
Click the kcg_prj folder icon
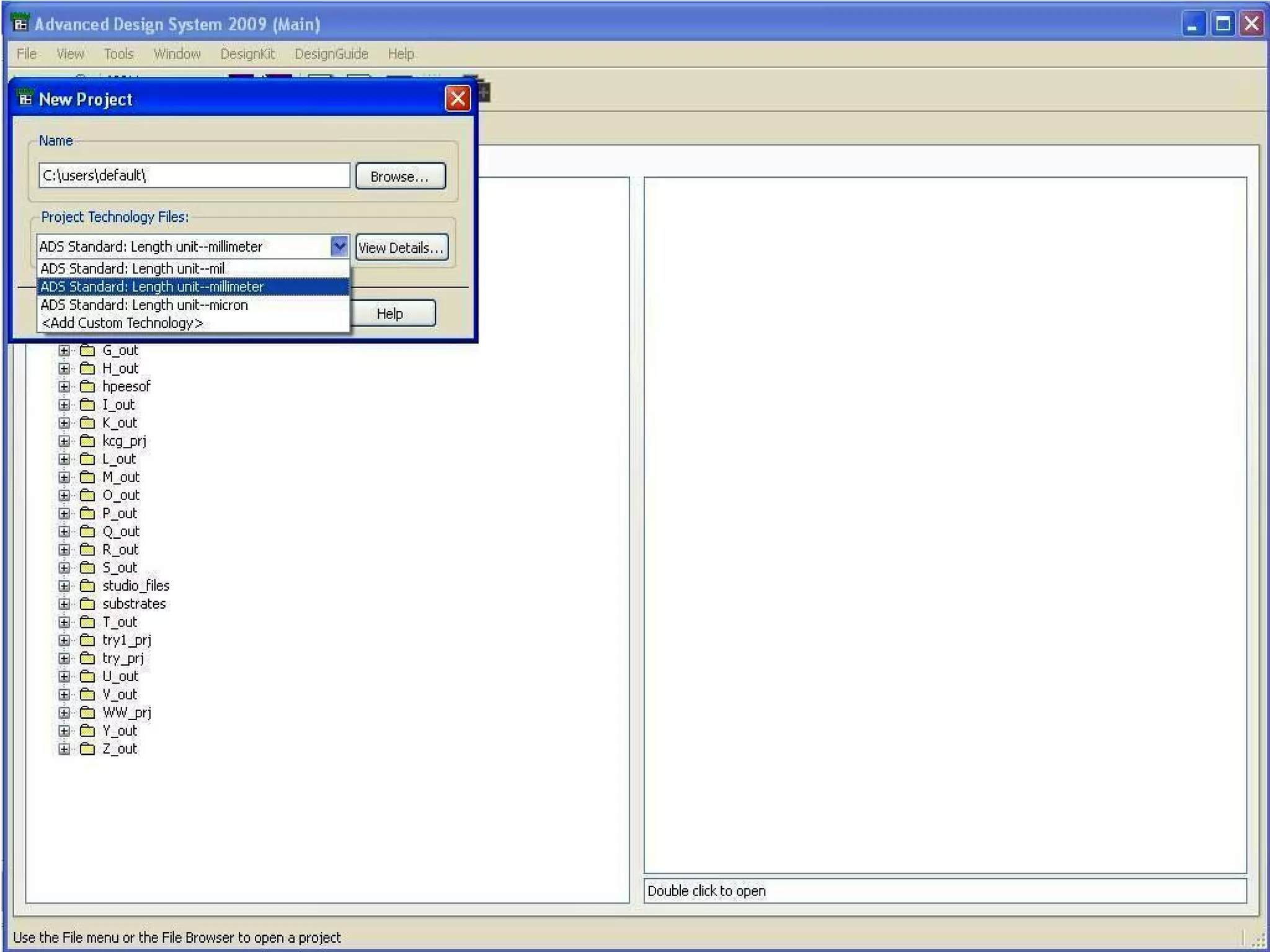coord(87,441)
